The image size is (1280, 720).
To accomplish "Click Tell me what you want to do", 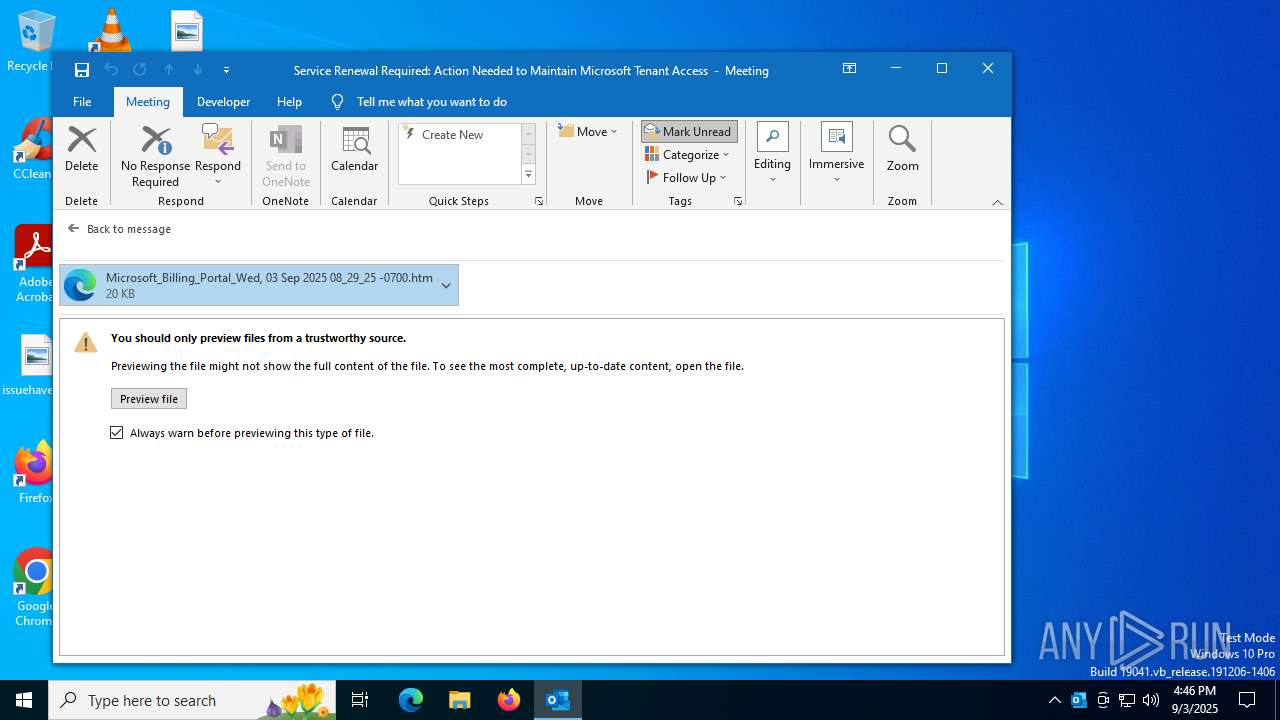I will 431,101.
